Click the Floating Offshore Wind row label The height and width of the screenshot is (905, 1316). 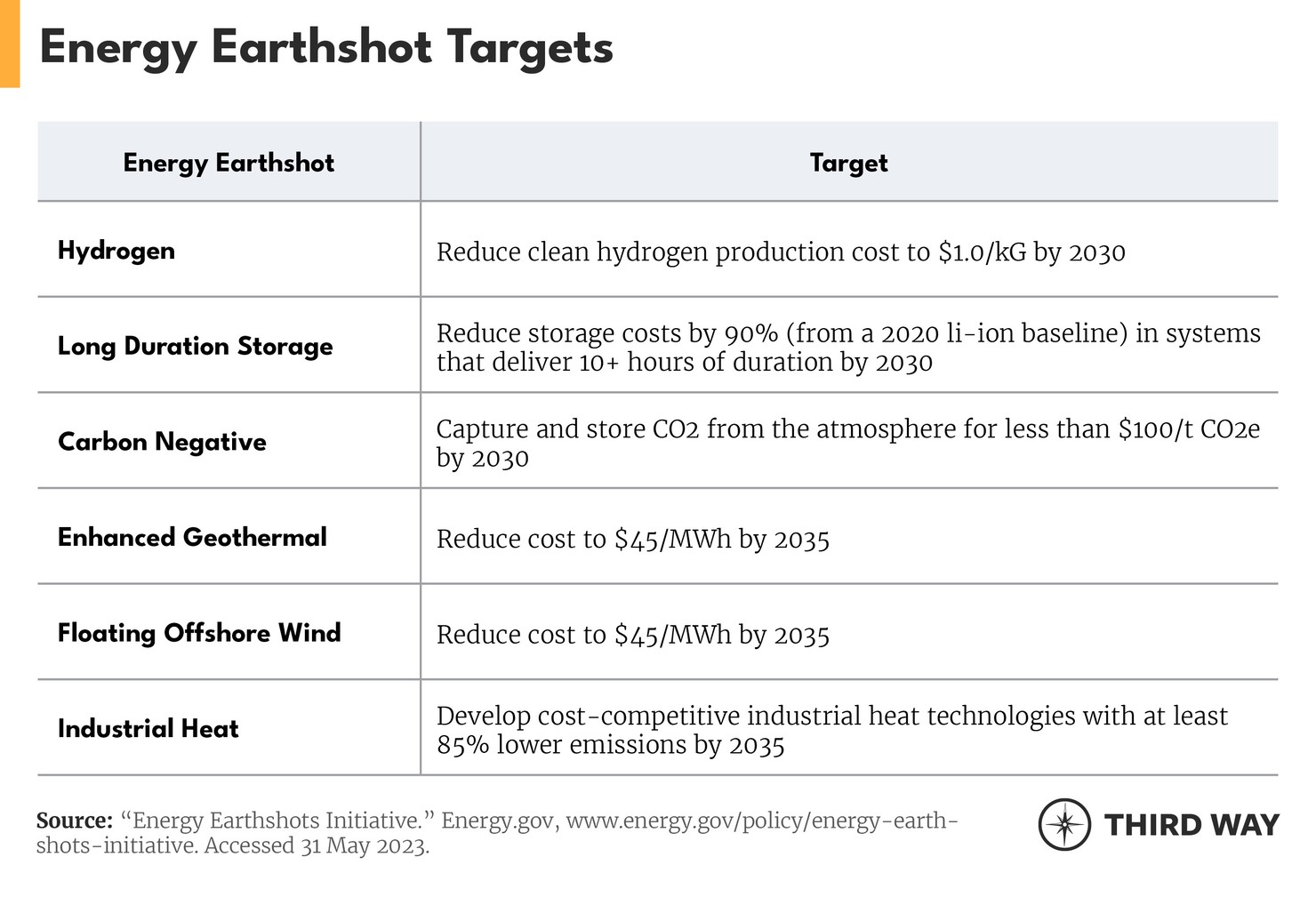[199, 633]
